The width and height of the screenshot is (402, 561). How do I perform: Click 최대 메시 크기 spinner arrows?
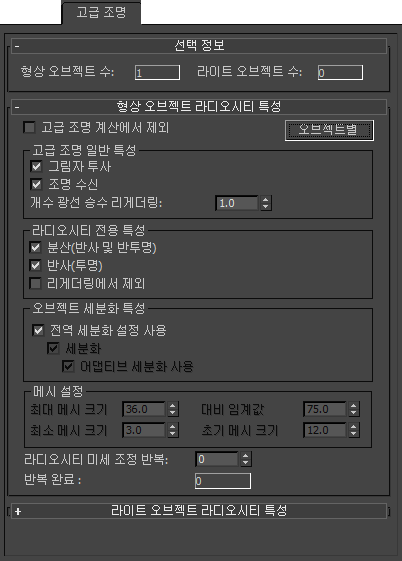173,409
